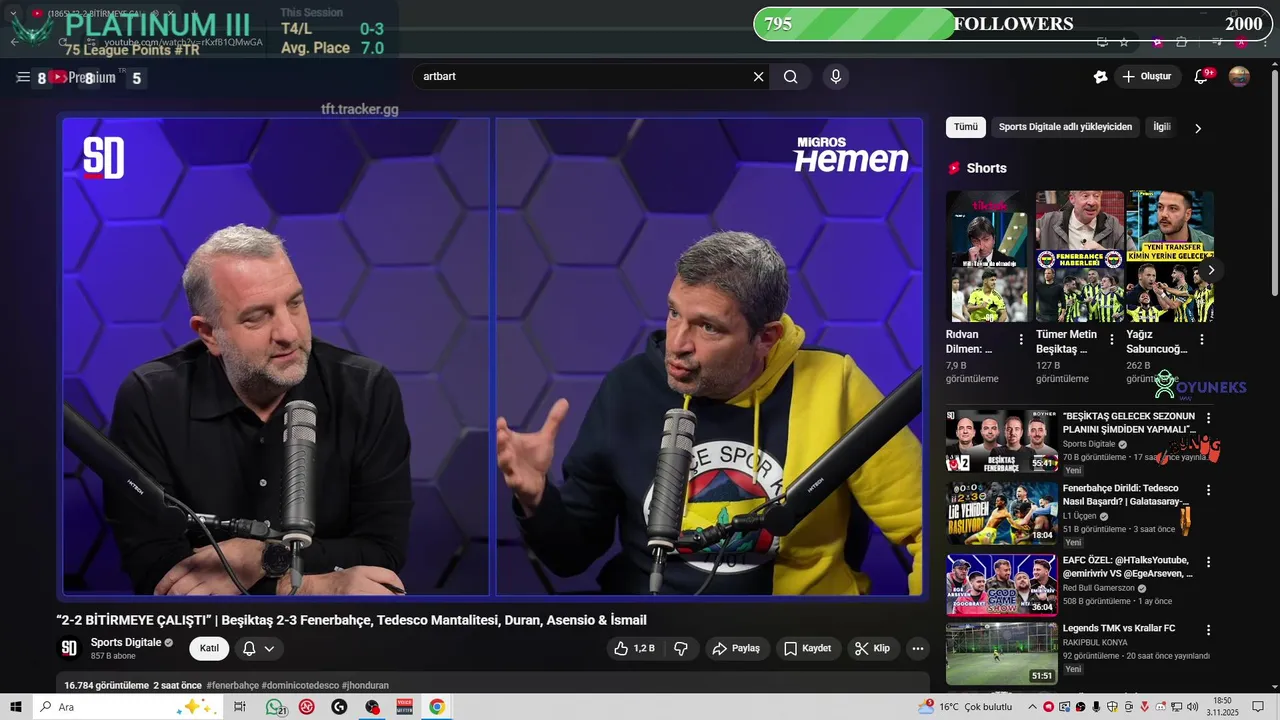Open options menu for Legends TMK video

(1208, 631)
